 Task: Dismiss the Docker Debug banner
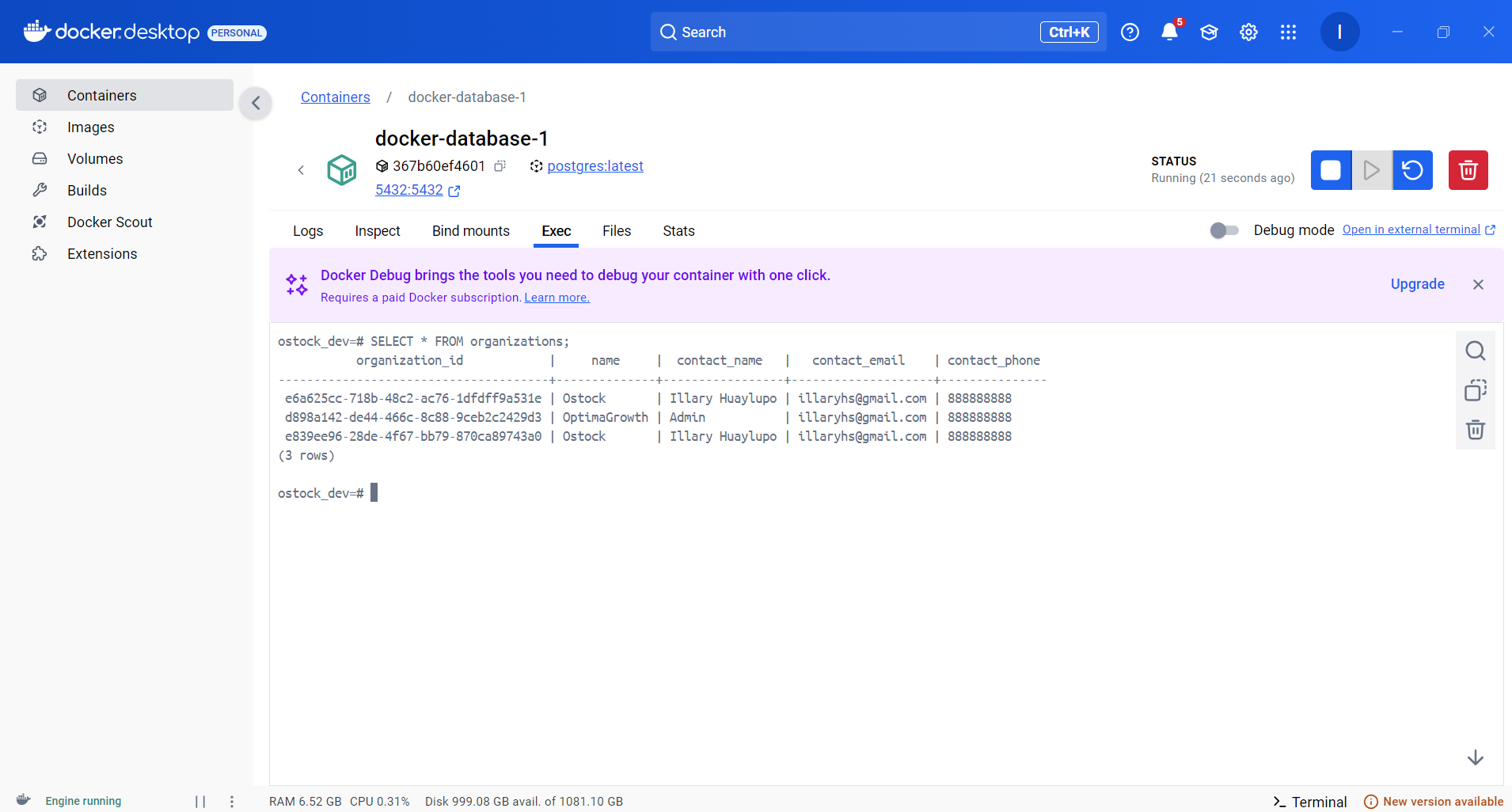point(1478,284)
